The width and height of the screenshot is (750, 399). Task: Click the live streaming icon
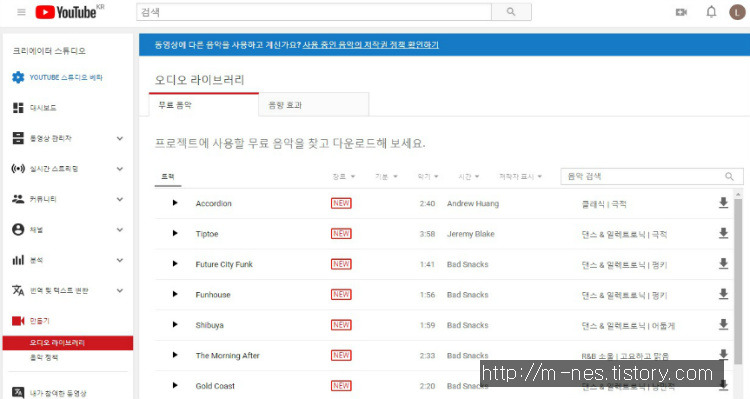pos(18,168)
